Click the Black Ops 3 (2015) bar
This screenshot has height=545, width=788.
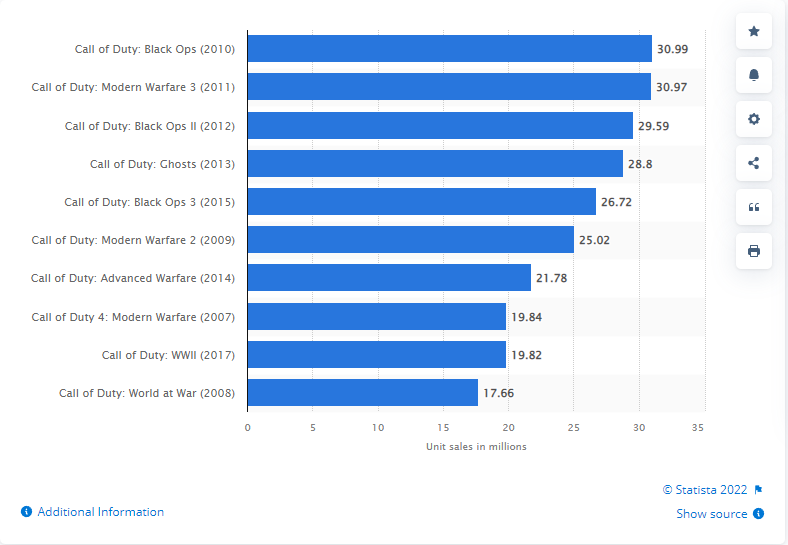[421, 202]
